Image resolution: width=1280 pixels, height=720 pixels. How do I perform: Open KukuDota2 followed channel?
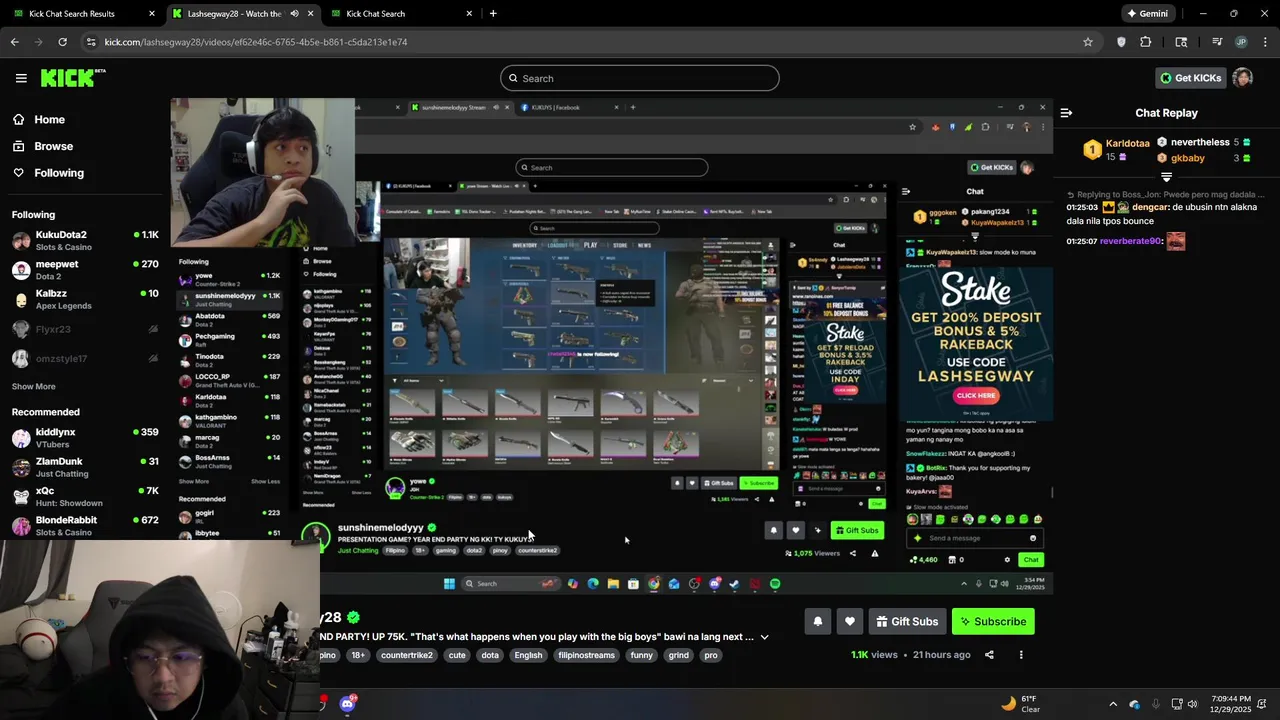coord(85,240)
